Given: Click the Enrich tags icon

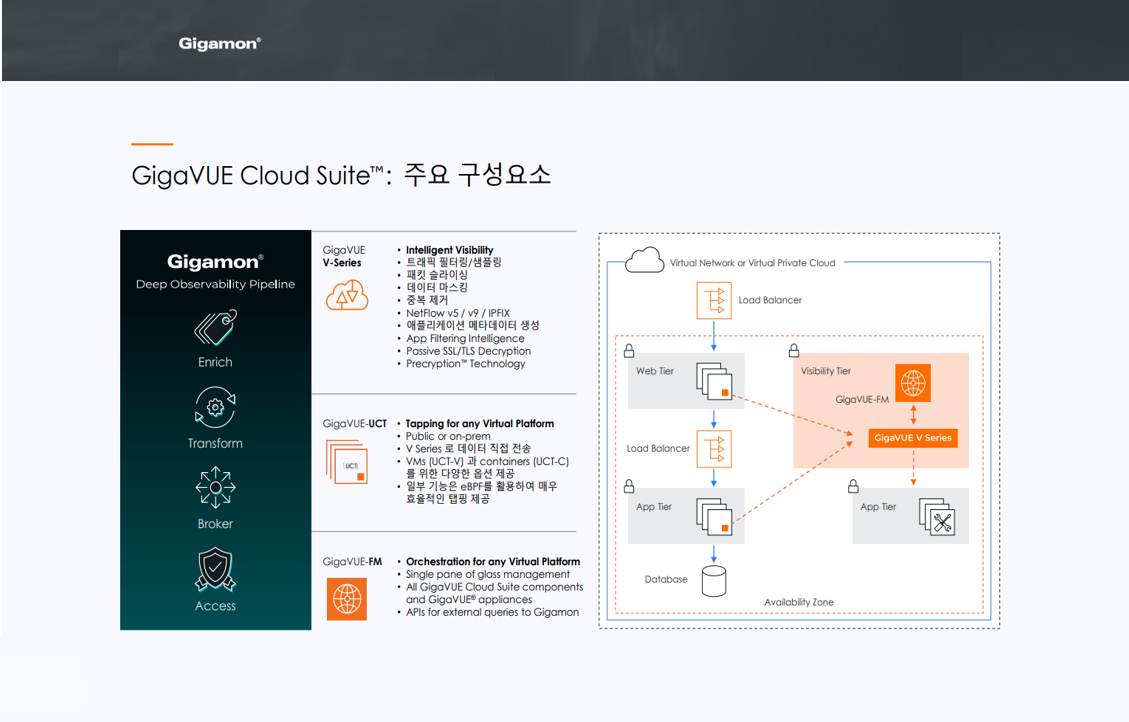Looking at the screenshot, I should (x=215, y=328).
